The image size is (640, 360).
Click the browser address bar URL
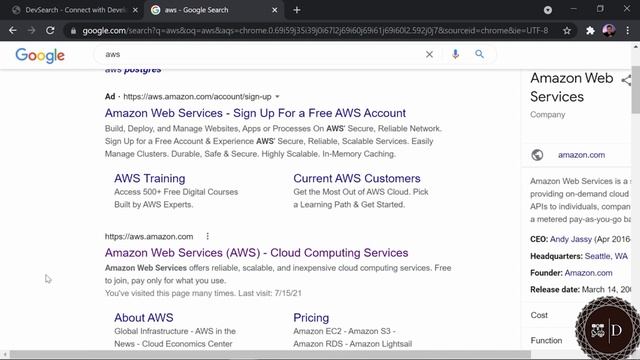315,31
